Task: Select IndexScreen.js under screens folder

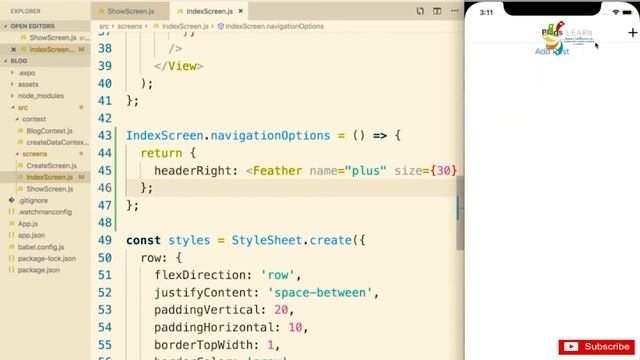Action: click(x=49, y=177)
